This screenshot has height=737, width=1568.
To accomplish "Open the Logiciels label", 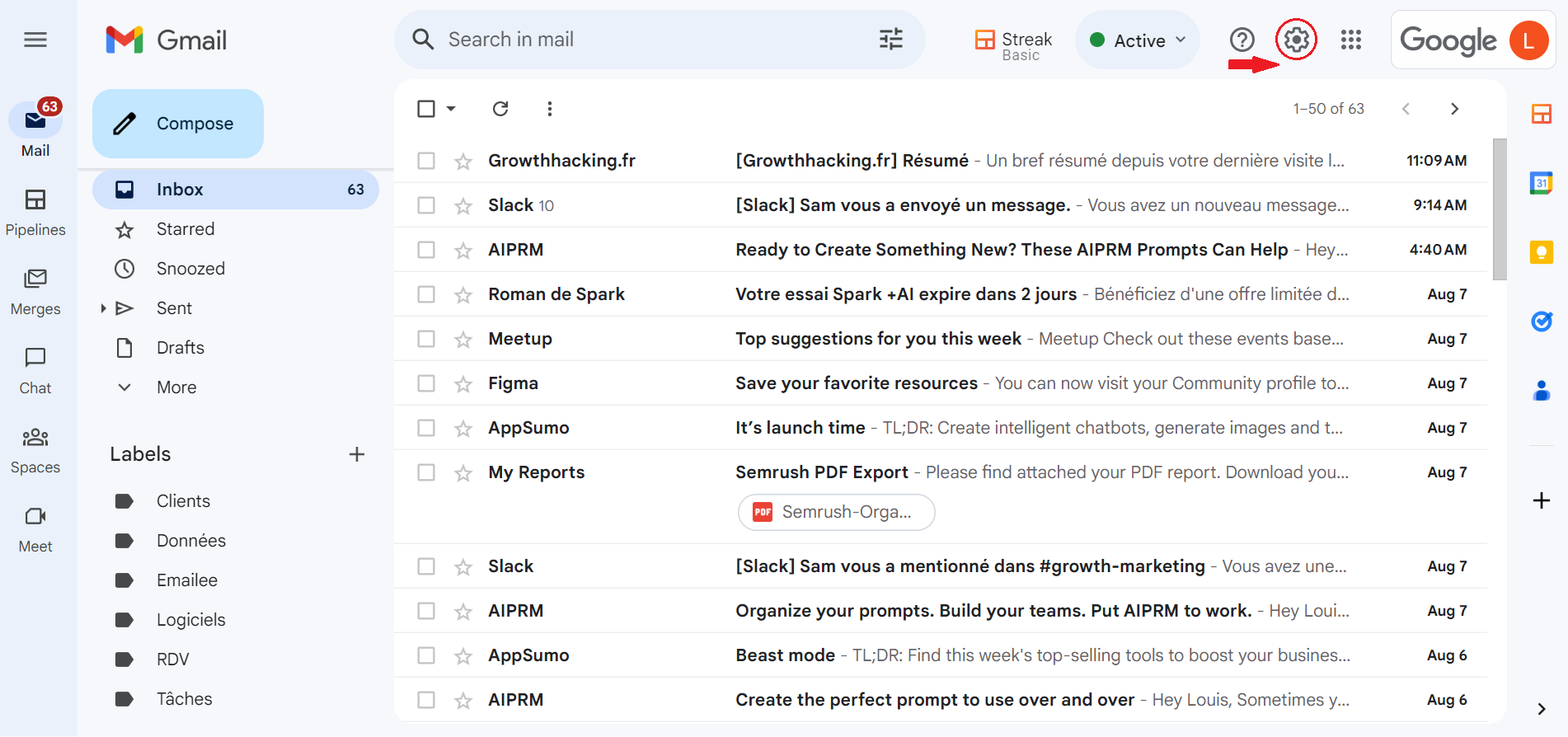I will (236, 620).
